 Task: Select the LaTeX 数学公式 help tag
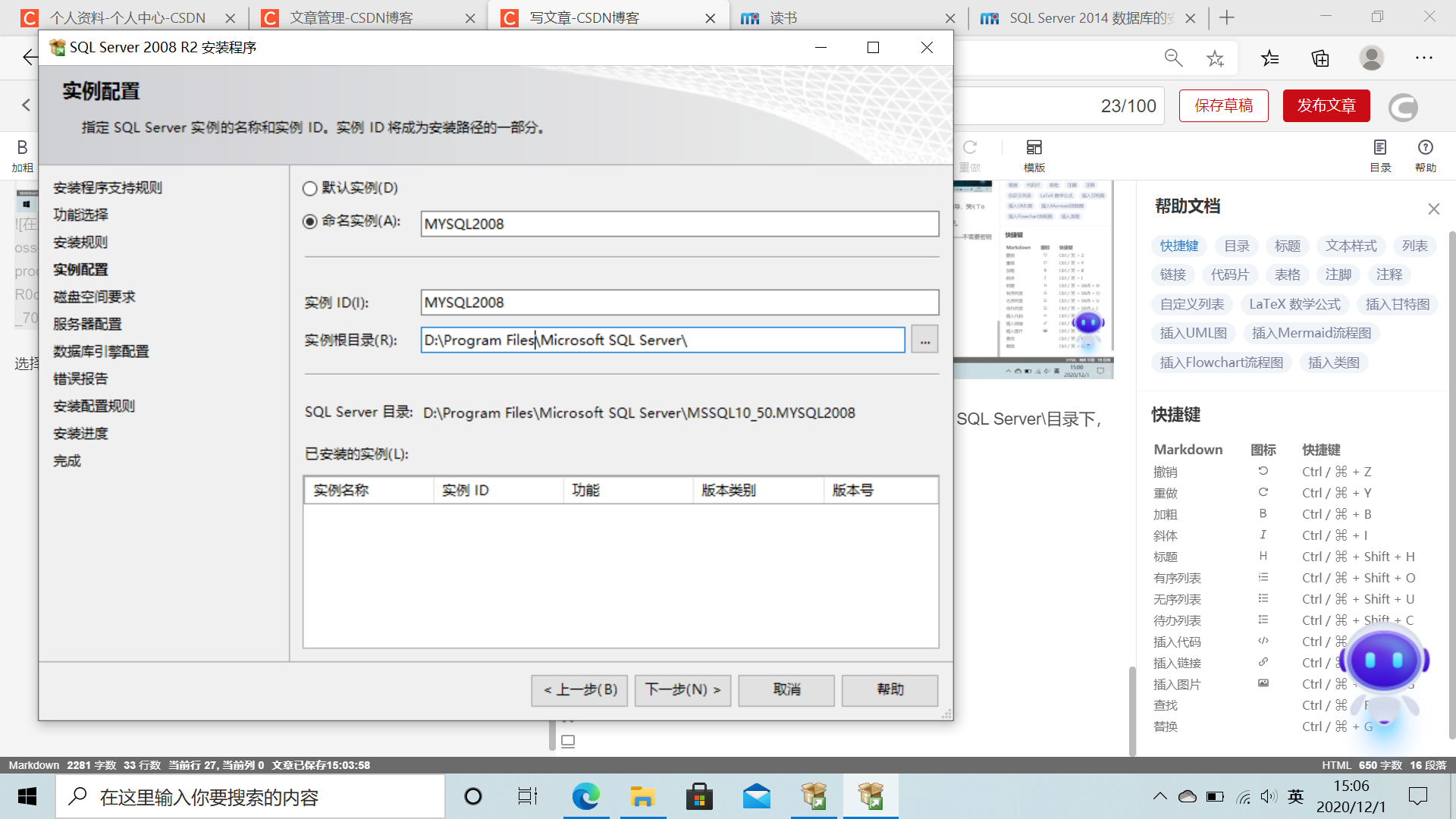[x=1294, y=304]
